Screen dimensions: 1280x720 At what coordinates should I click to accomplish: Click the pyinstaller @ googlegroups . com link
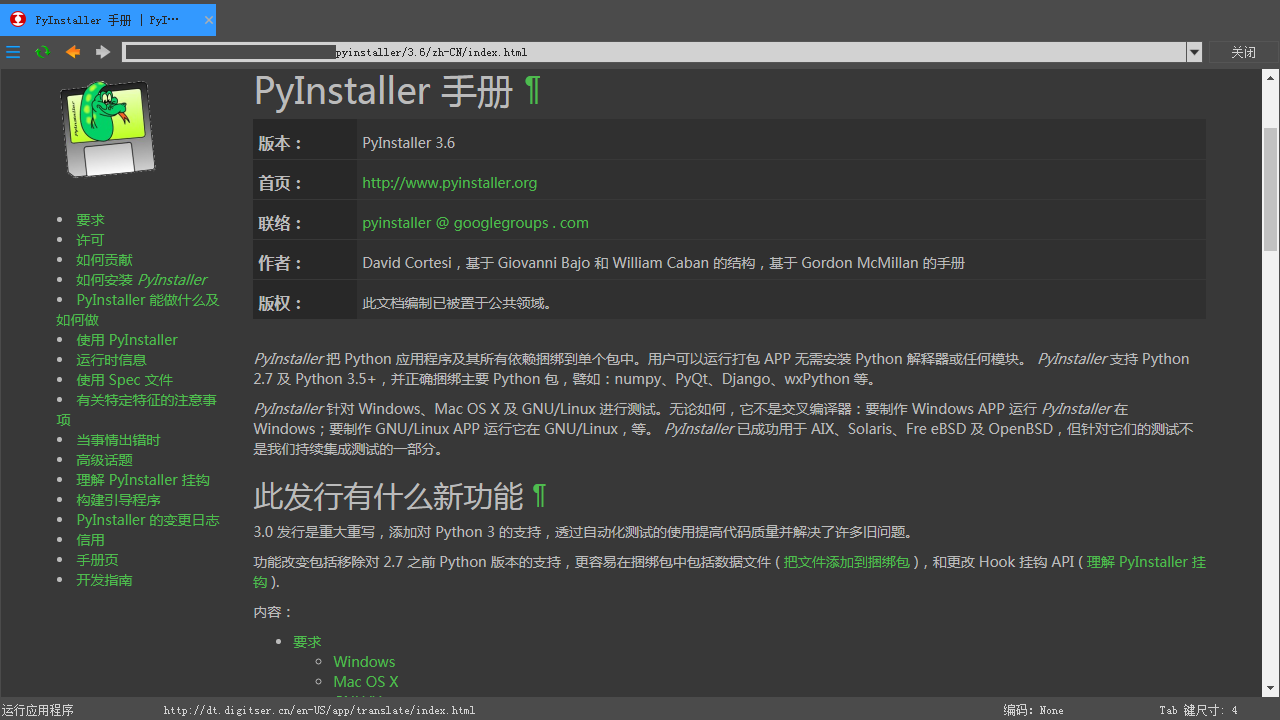tap(475, 222)
